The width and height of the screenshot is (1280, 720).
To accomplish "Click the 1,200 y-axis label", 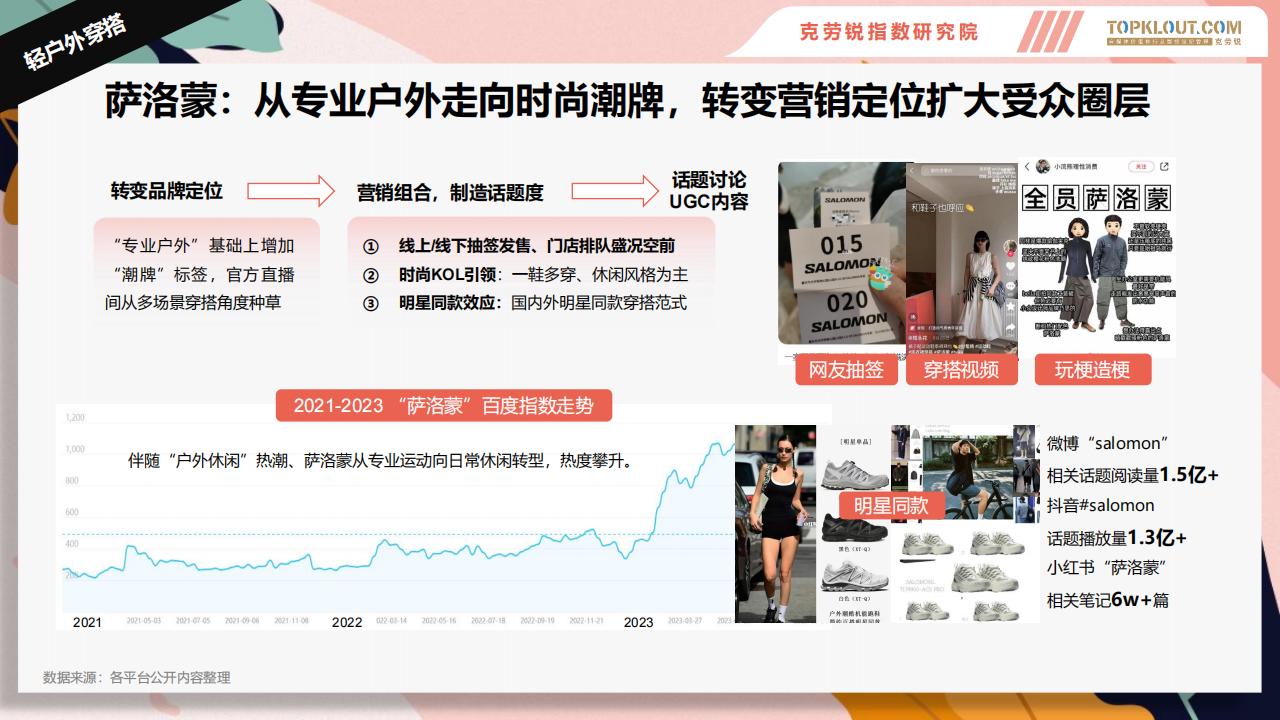I will point(74,417).
